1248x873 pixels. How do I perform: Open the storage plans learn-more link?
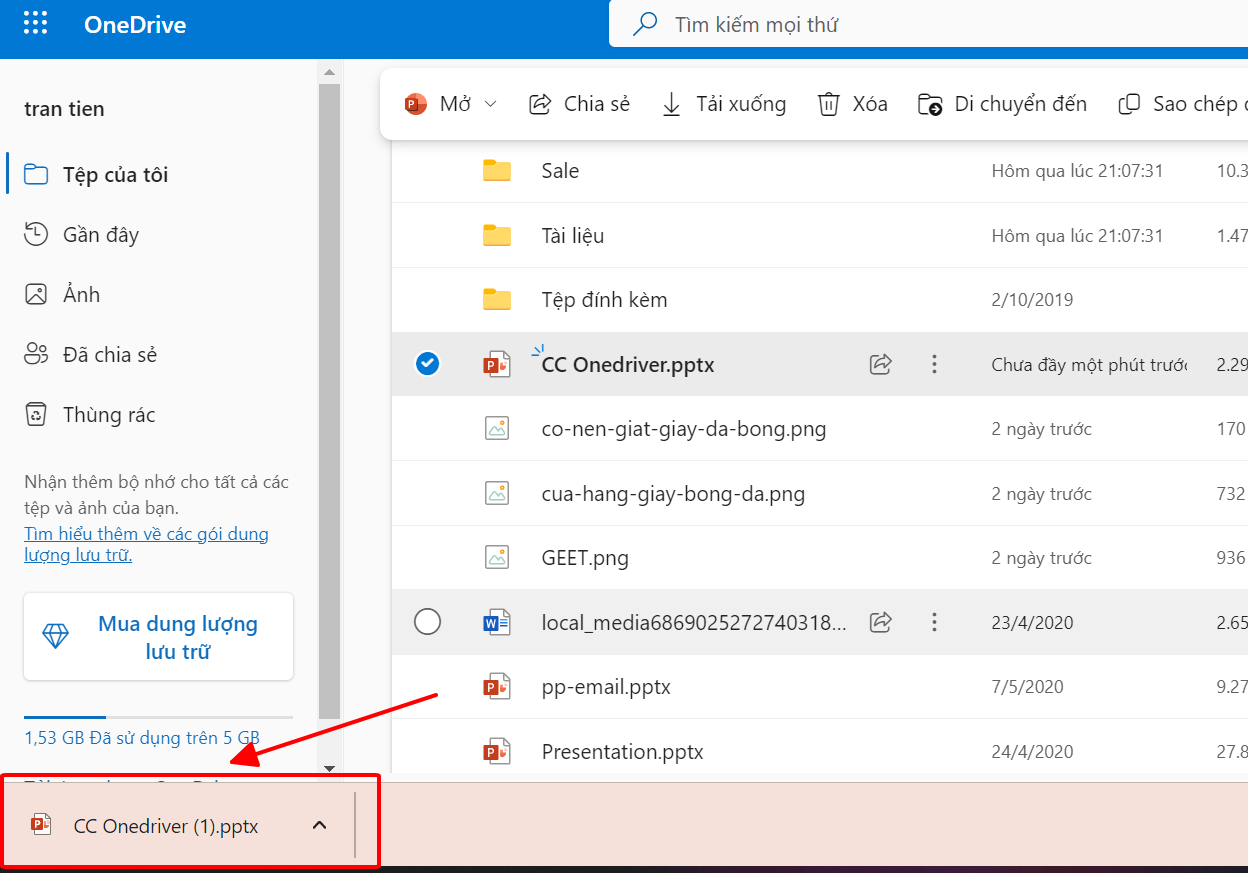[146, 544]
